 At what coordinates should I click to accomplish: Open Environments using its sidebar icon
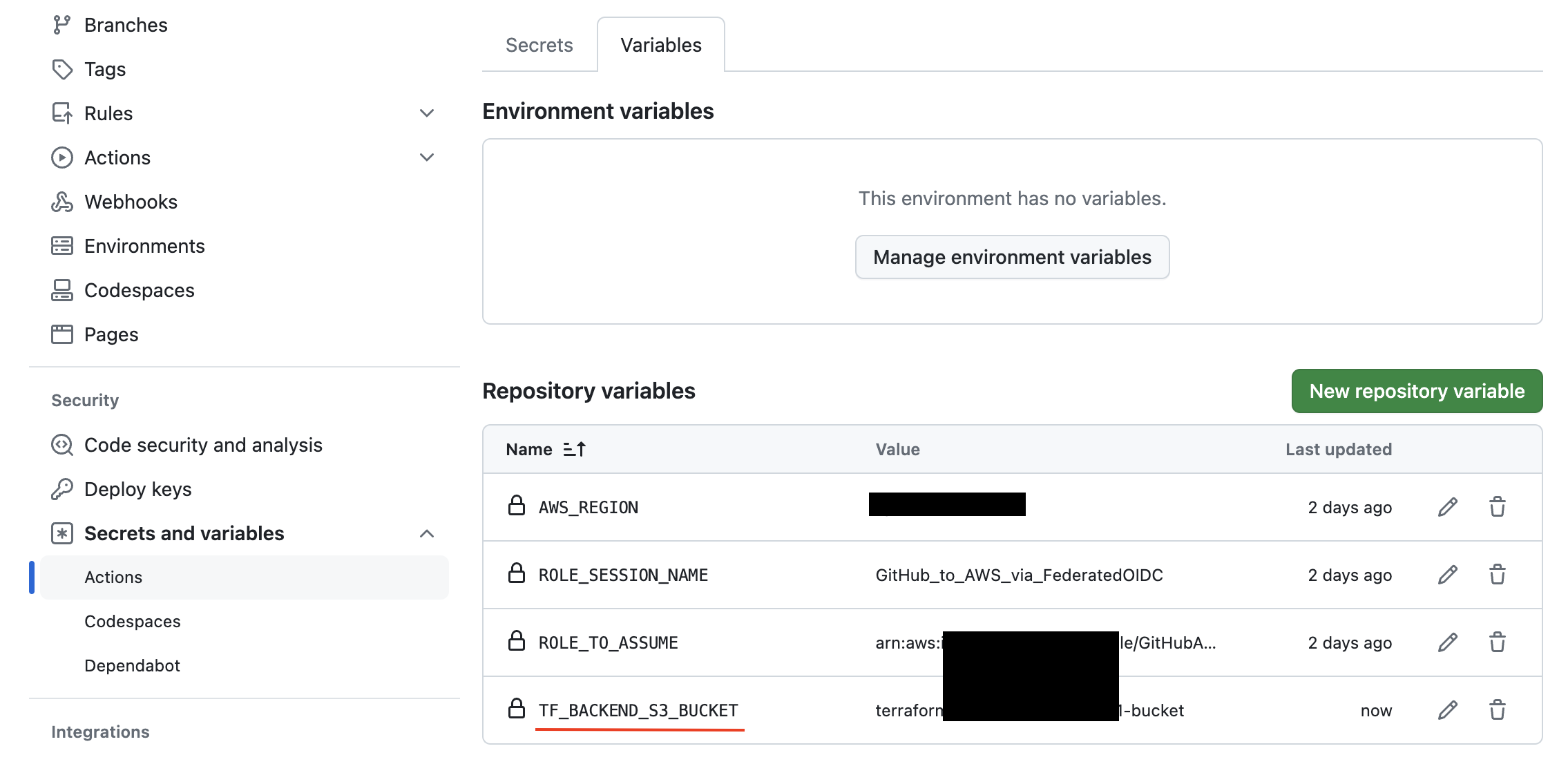pyautogui.click(x=62, y=245)
